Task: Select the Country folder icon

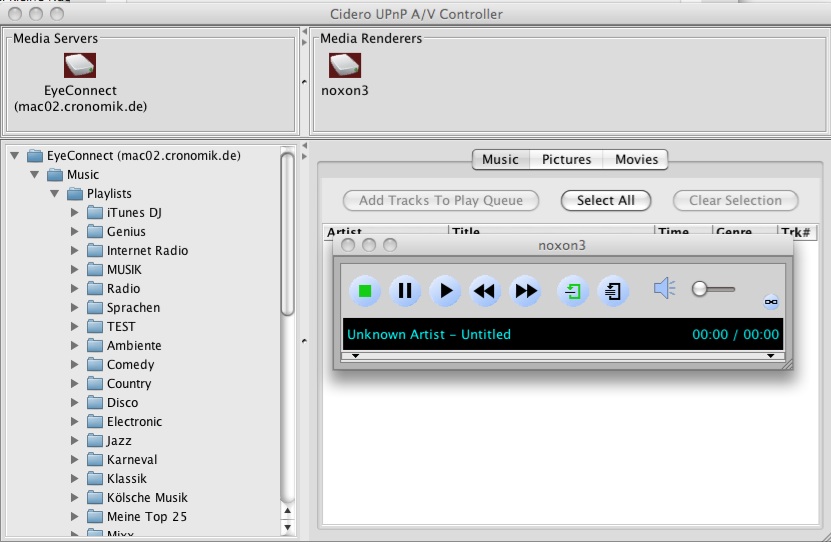Action: point(95,384)
